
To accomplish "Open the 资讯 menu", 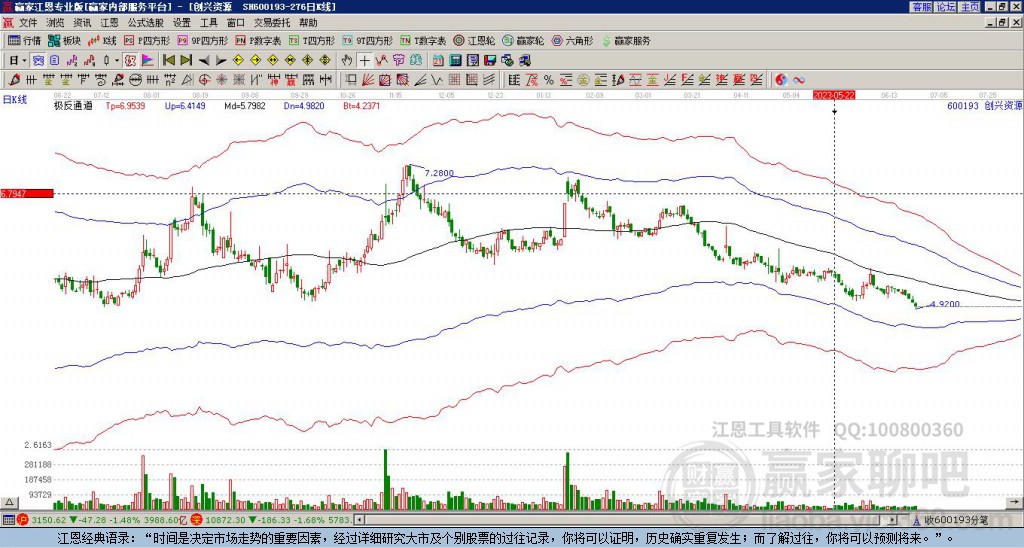I will tap(82, 22).
